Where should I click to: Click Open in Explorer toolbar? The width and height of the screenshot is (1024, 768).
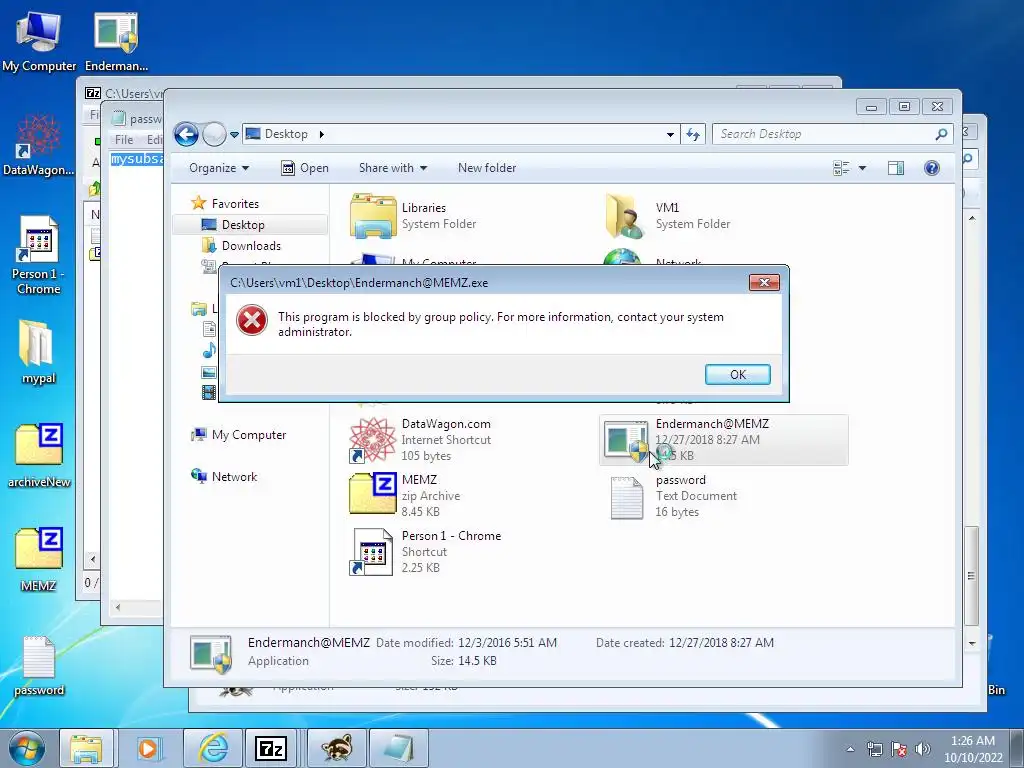305,168
